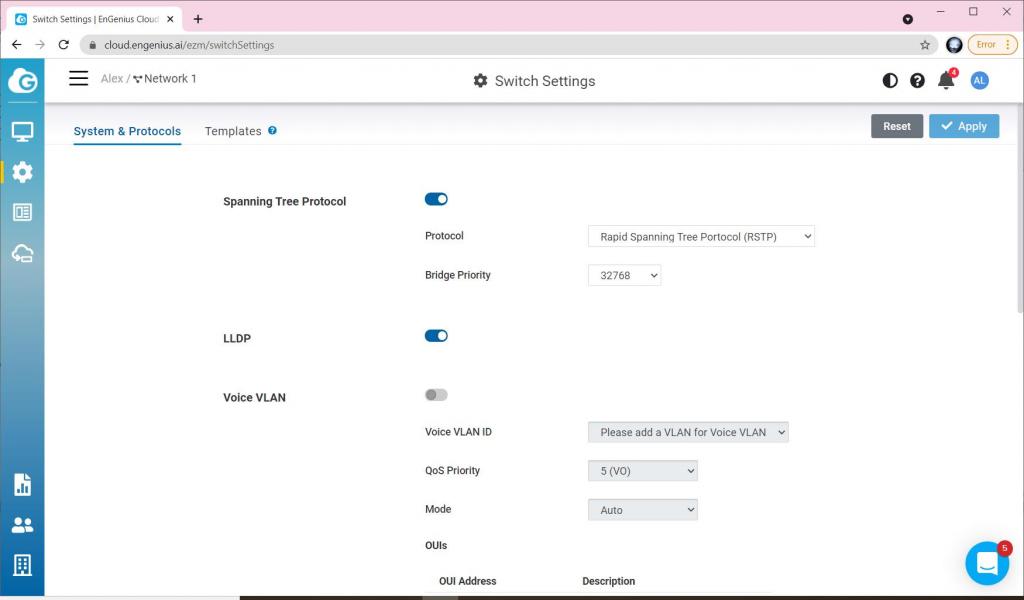Click the Spanning Tree Protocol label
The image size is (1024, 600).
(x=285, y=201)
